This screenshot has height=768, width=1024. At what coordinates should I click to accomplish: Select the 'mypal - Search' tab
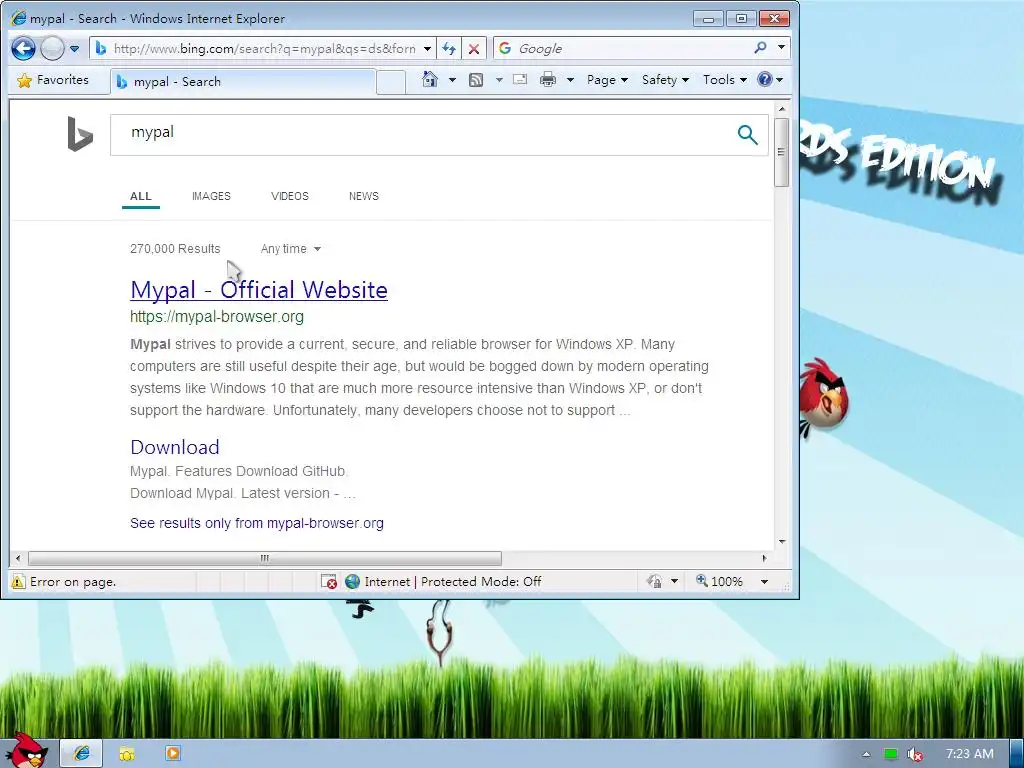pos(243,82)
